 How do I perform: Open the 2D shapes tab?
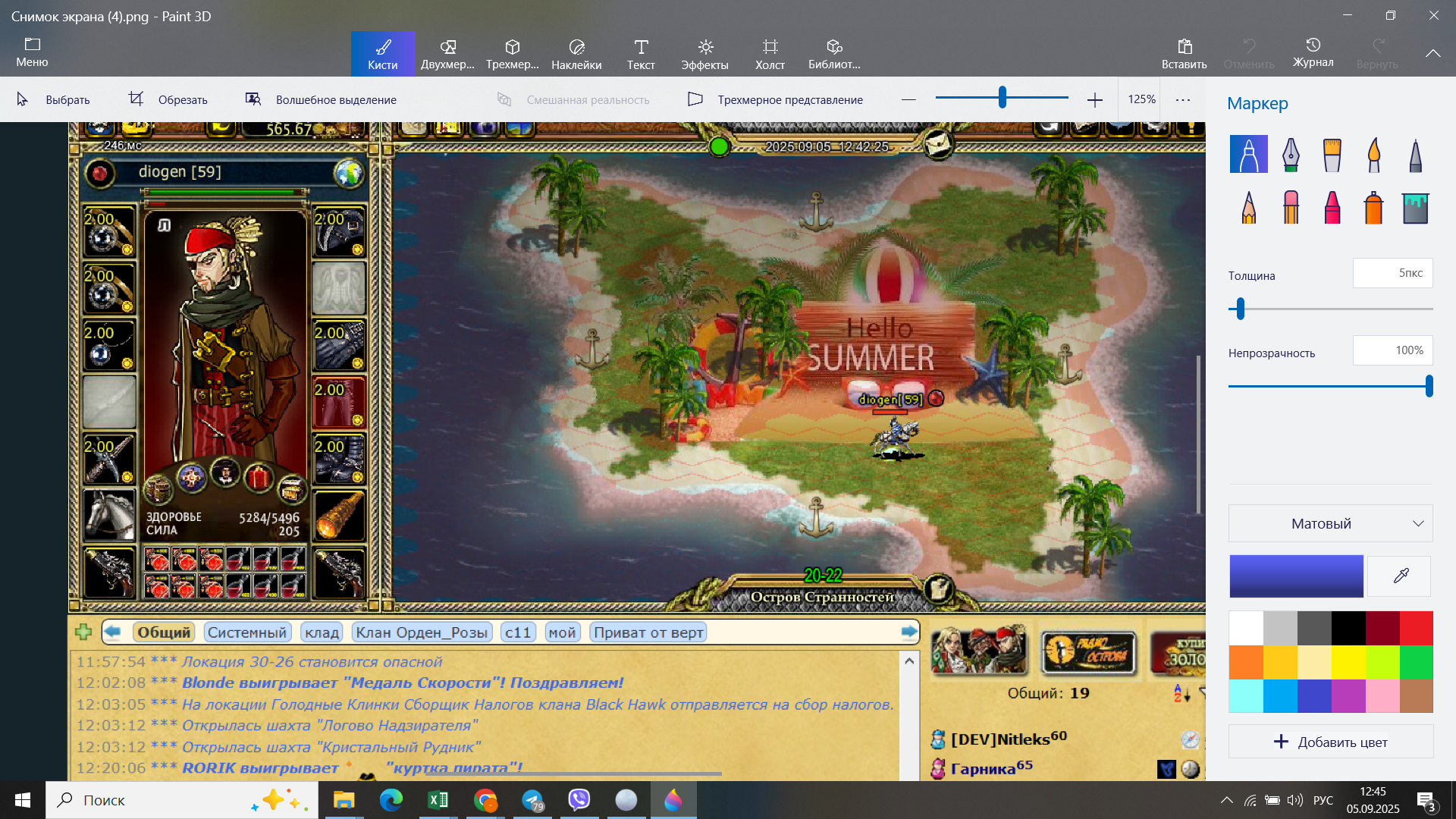pyautogui.click(x=447, y=54)
